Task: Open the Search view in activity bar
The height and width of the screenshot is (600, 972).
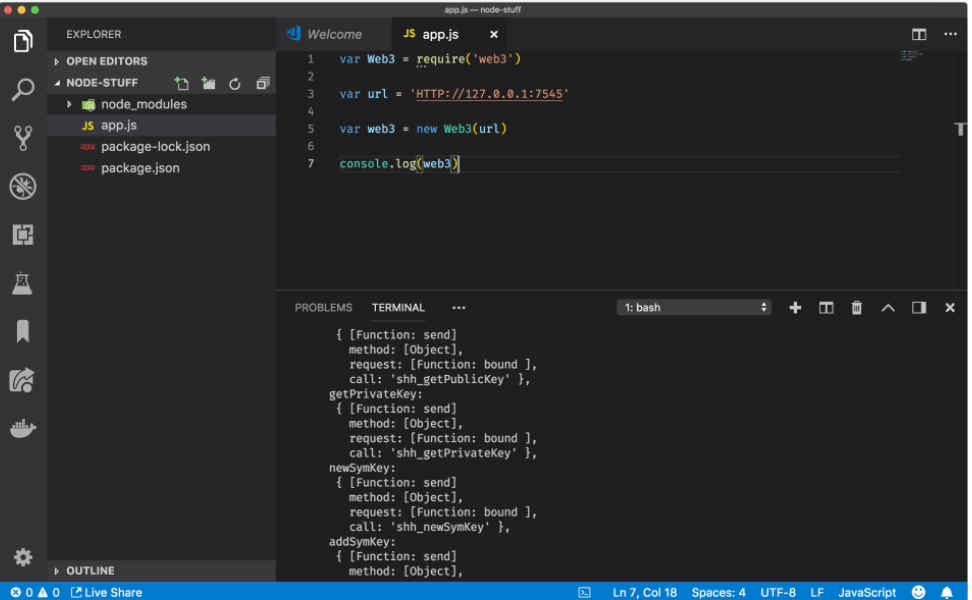Action: tap(23, 89)
